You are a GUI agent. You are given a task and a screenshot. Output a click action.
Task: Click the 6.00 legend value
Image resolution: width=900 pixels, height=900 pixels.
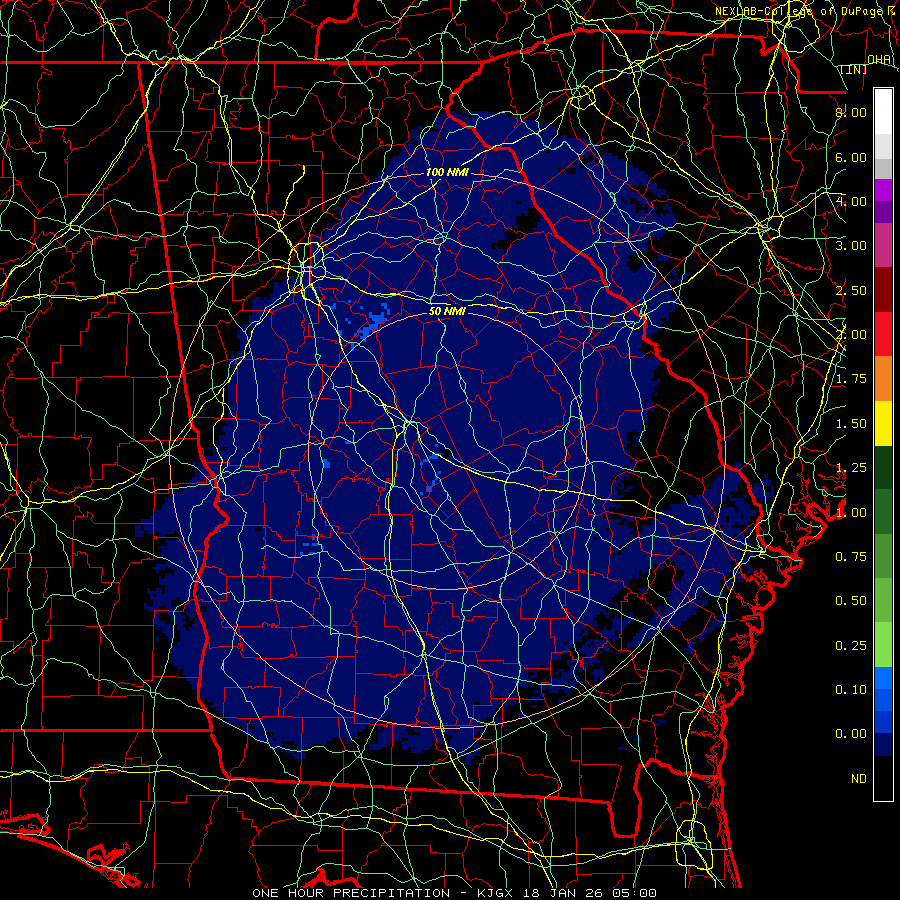tap(851, 157)
